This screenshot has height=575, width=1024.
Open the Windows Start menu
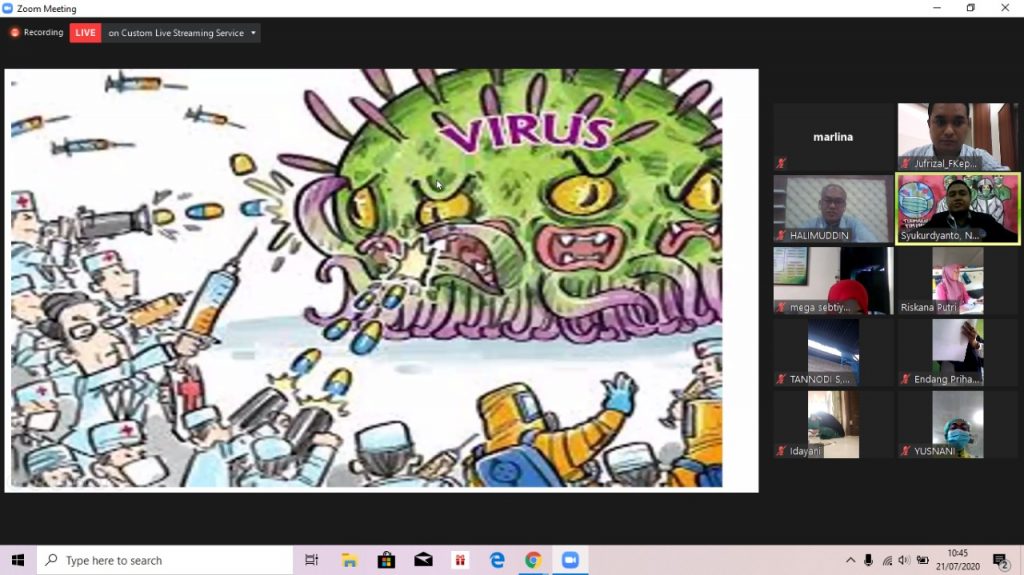[x=18, y=560]
